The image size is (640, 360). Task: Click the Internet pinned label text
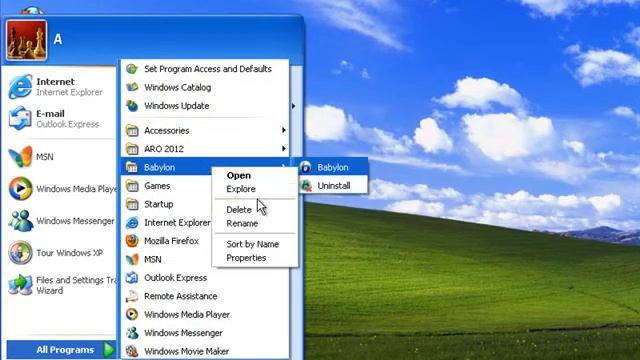(56, 82)
